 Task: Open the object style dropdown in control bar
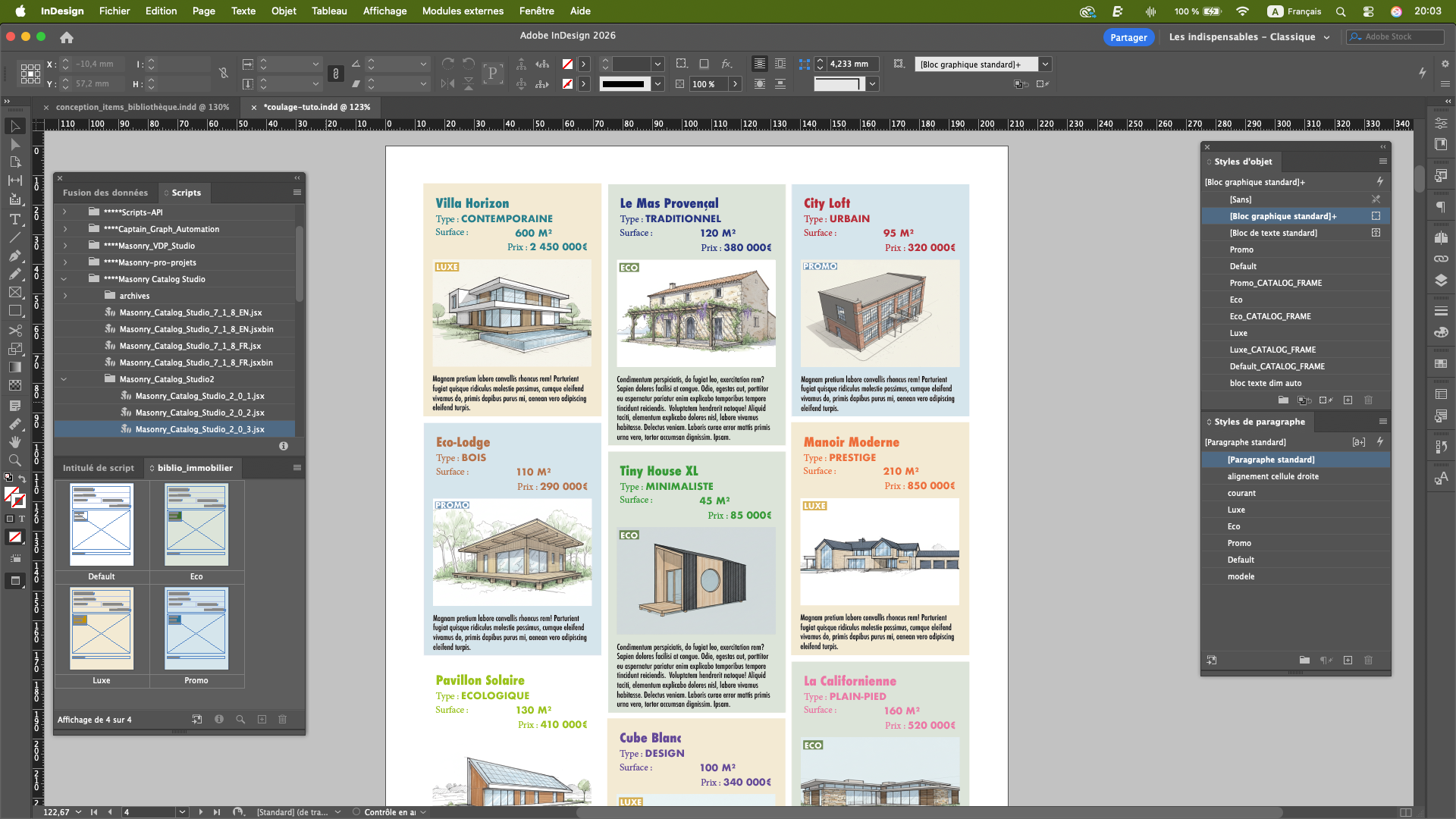point(1046,64)
